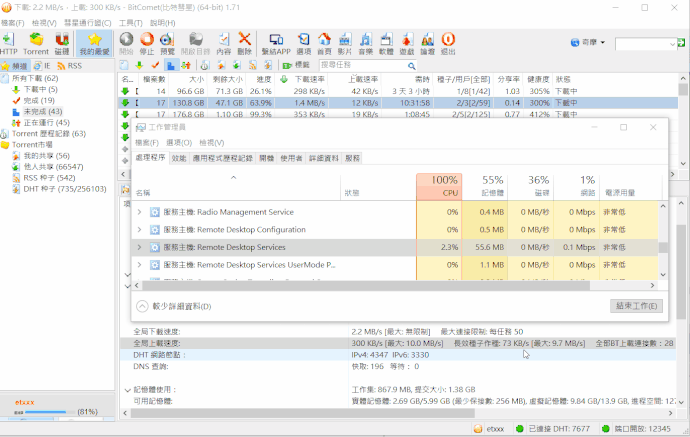The image size is (690, 437).
Task: Switch to Task Manager 詳細資料 tab
Action: [324, 158]
